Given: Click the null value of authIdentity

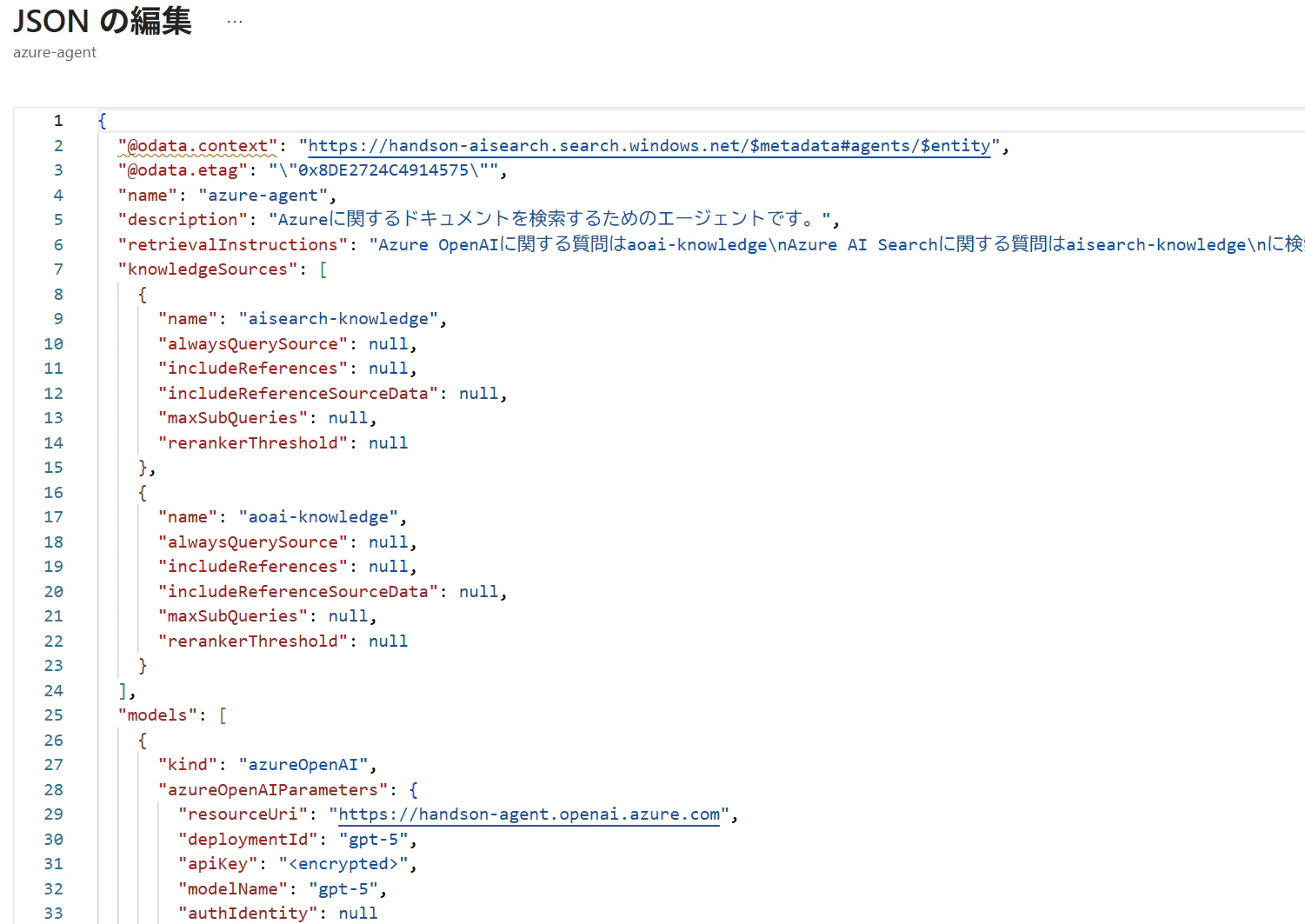Looking at the screenshot, I should pos(358,914).
